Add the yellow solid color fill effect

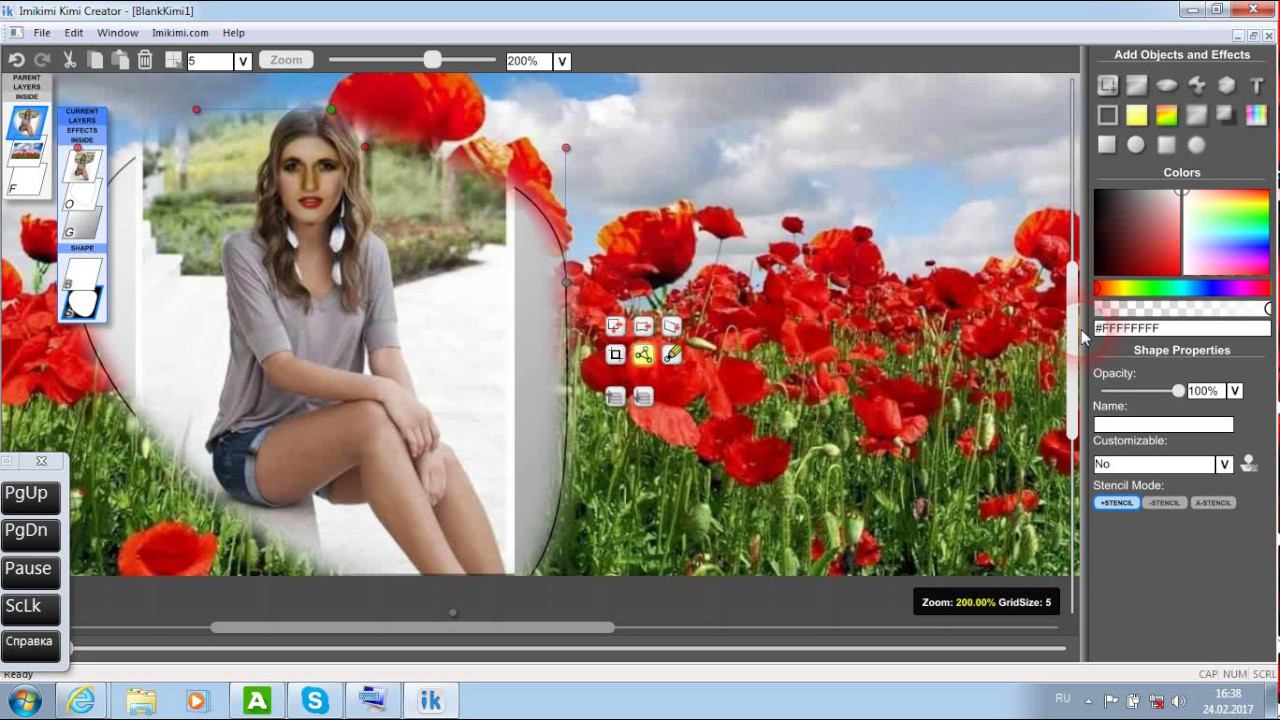[x=1137, y=116]
